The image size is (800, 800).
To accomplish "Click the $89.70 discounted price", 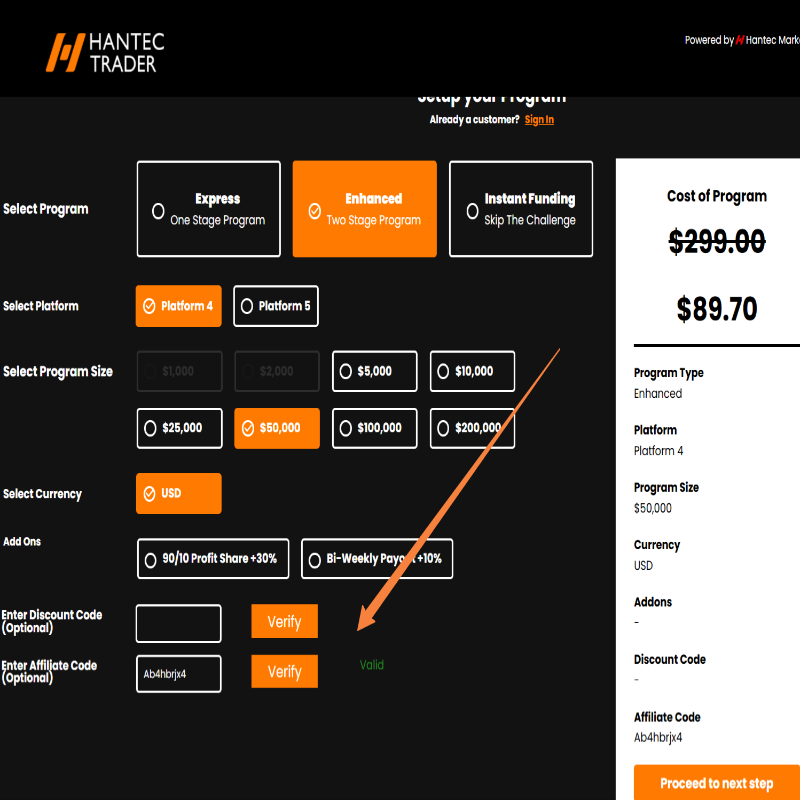I will [717, 309].
